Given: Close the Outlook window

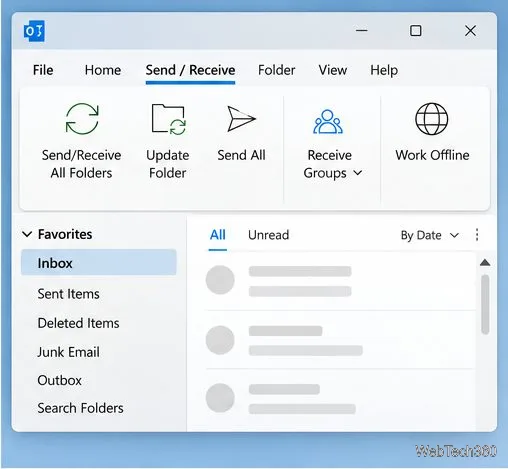Looking at the screenshot, I should click(470, 31).
